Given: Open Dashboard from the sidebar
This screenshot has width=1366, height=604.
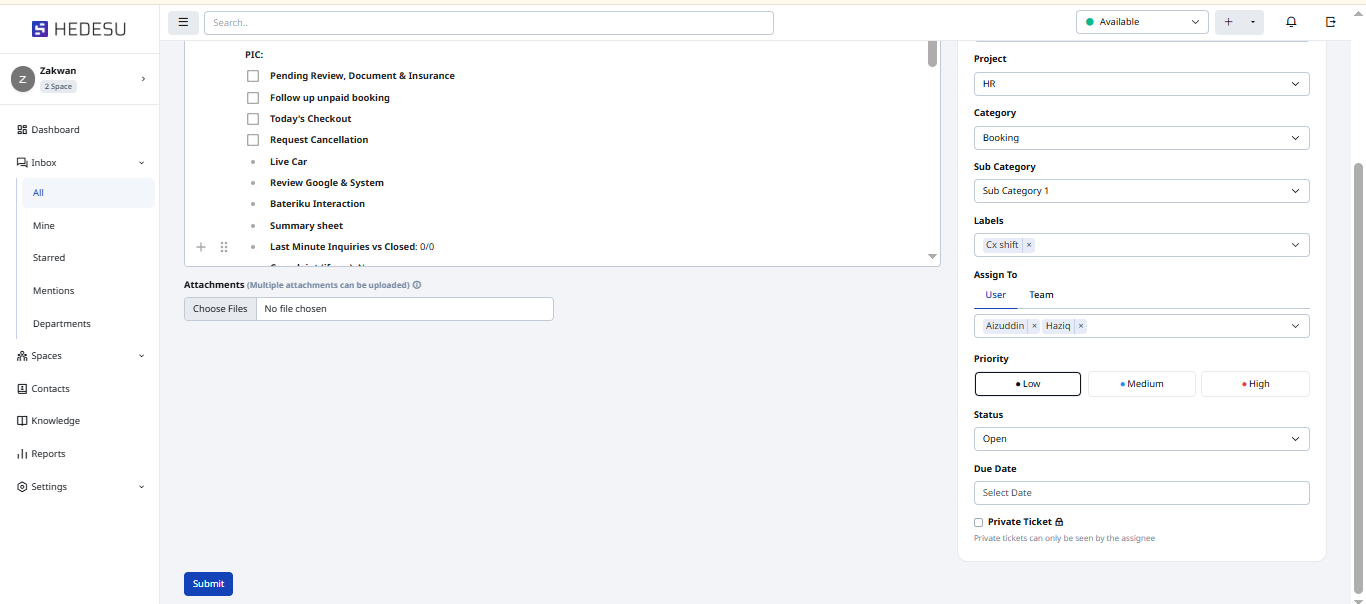Looking at the screenshot, I should pyautogui.click(x=55, y=130).
